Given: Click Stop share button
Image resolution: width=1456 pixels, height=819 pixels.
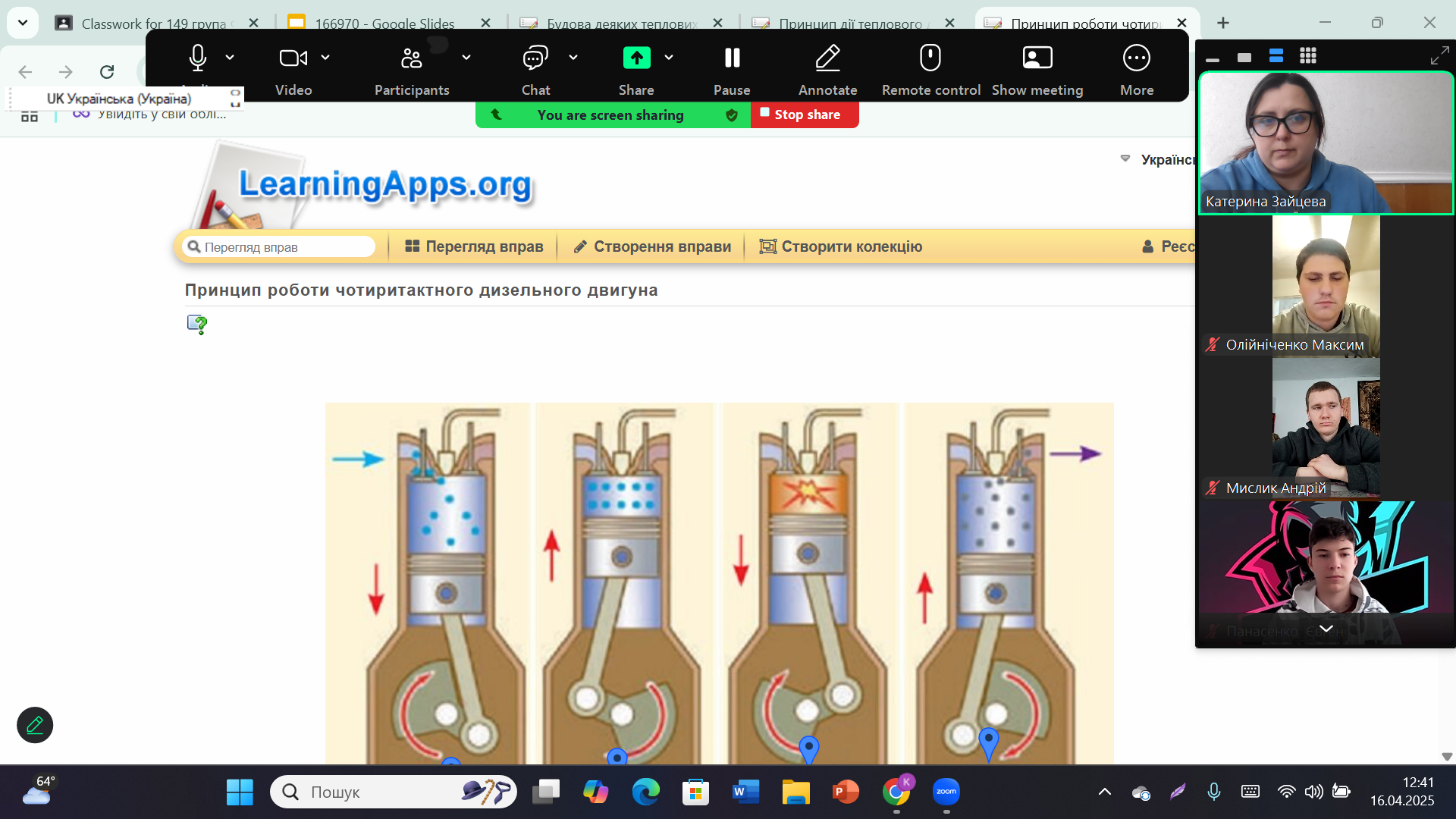Looking at the screenshot, I should (x=805, y=115).
